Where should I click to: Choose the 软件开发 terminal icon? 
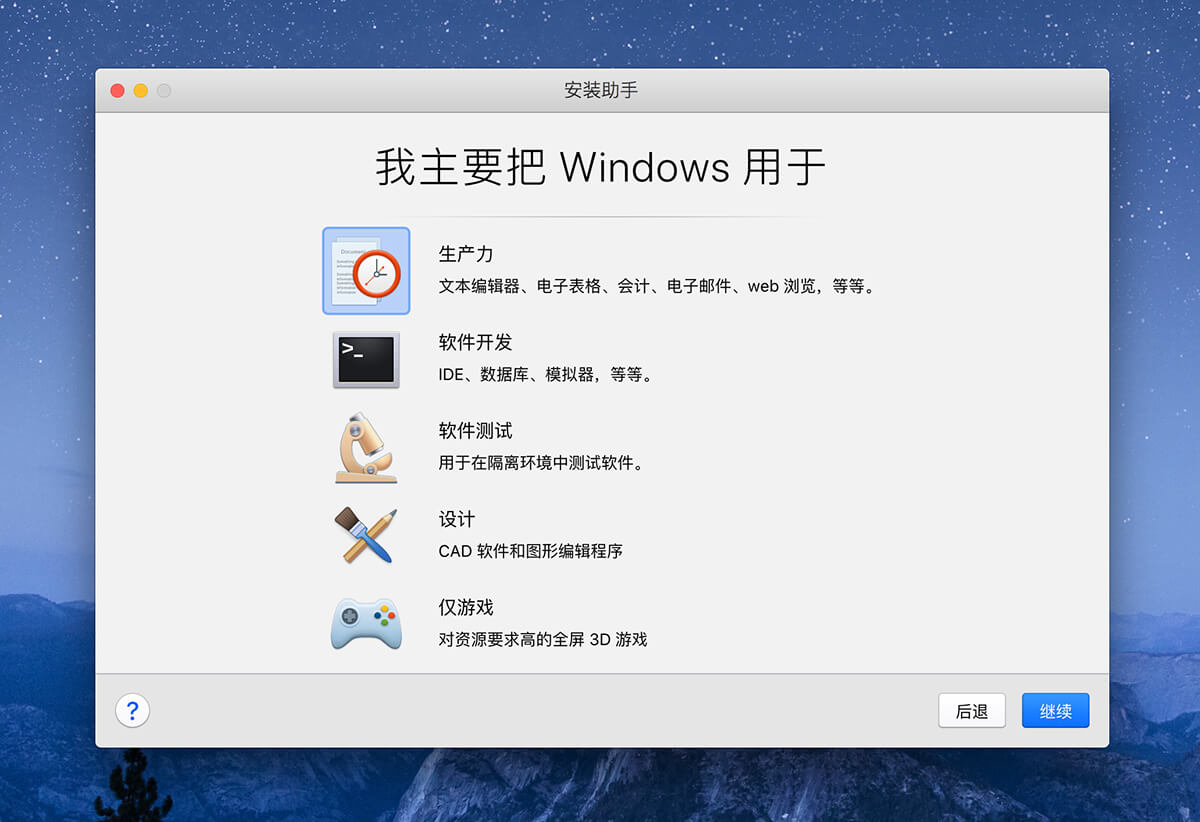(x=366, y=360)
